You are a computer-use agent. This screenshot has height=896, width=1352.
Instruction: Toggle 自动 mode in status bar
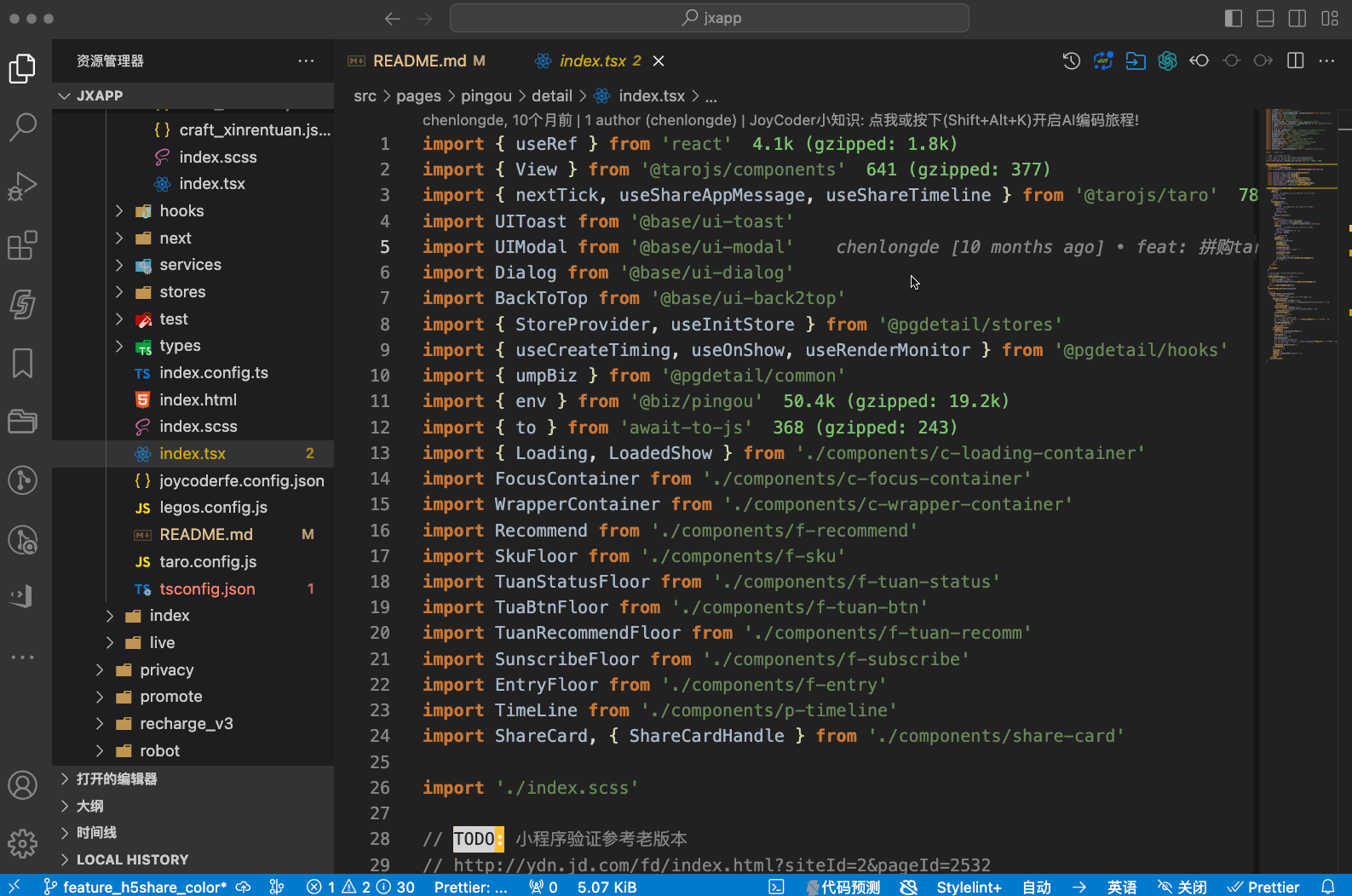click(1037, 887)
